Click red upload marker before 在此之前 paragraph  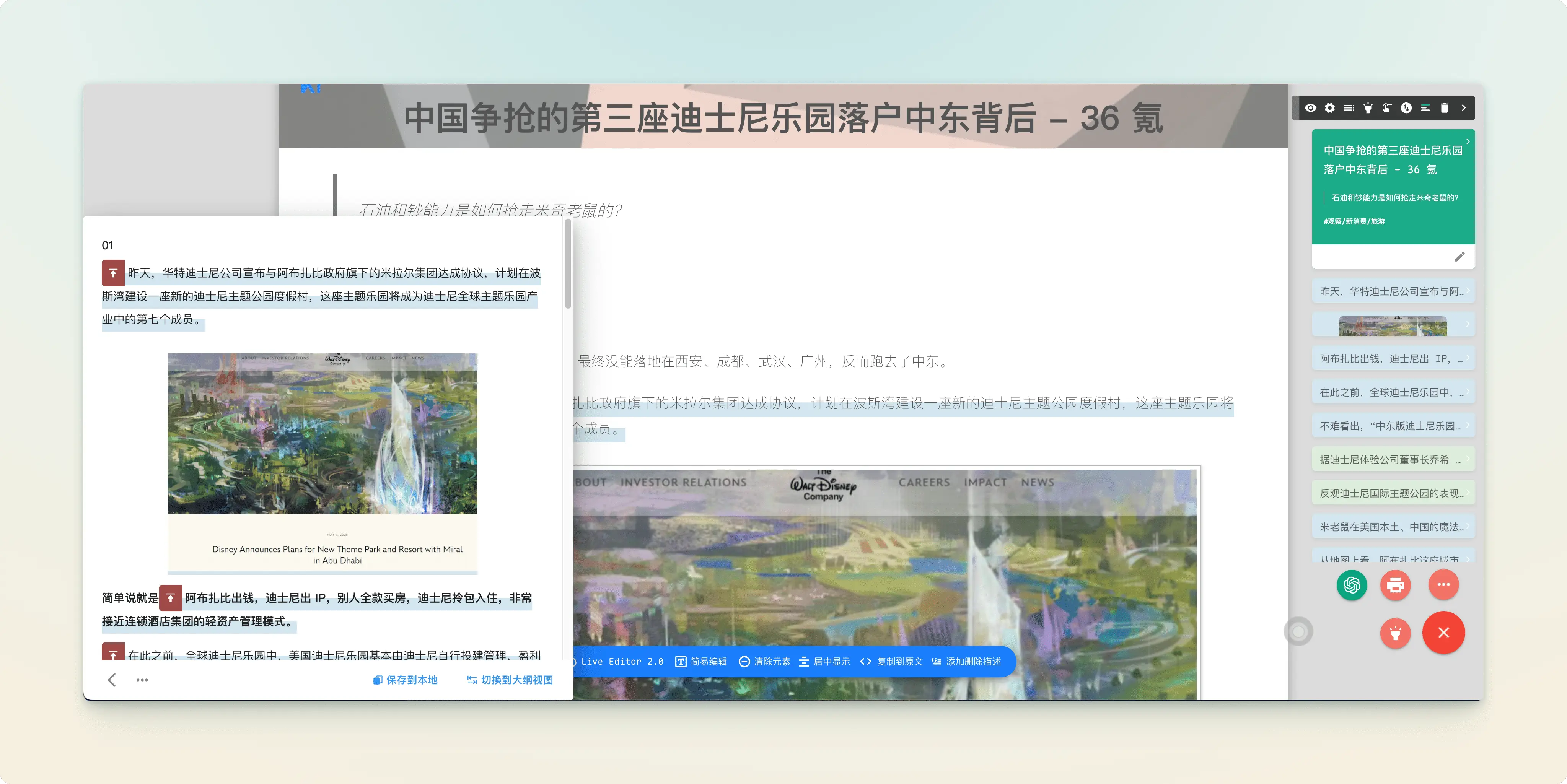tap(113, 652)
